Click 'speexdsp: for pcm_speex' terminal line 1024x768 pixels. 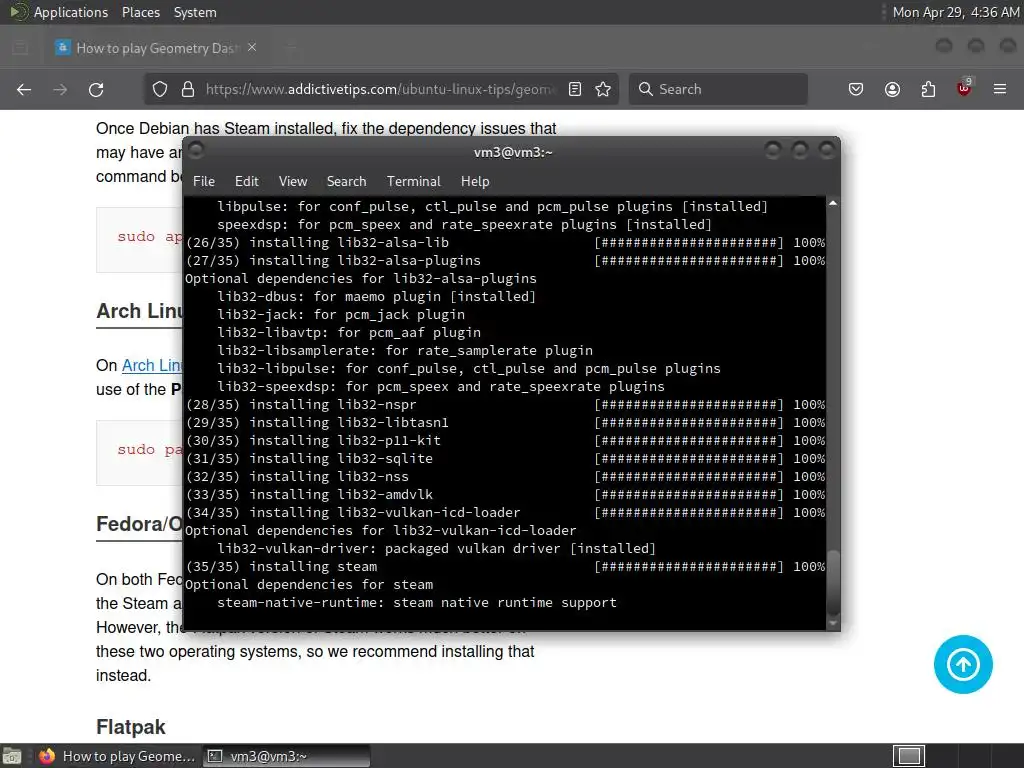464,225
